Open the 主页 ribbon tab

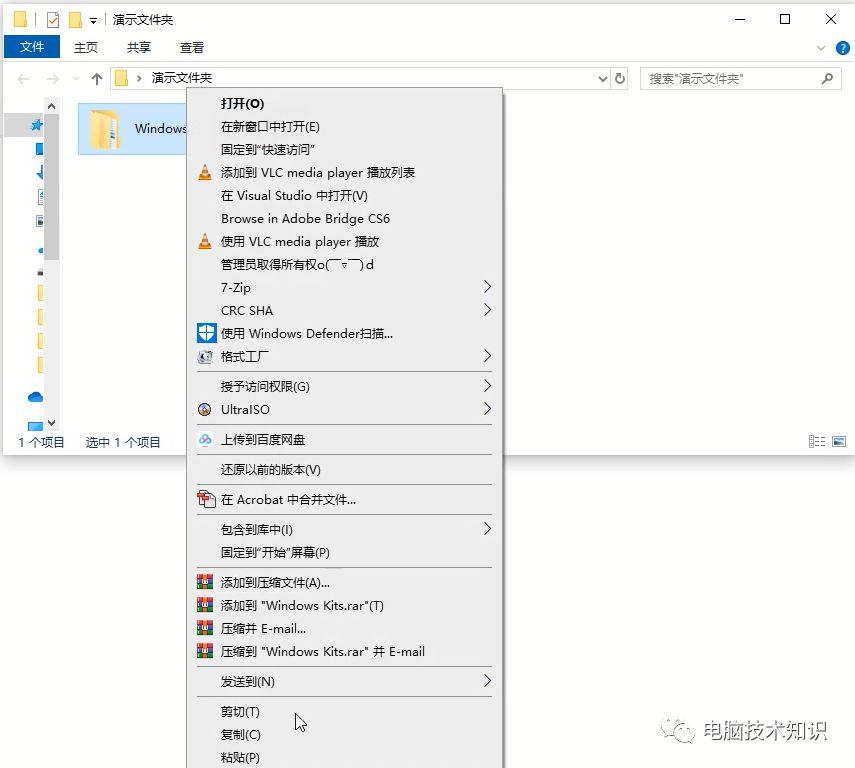pos(86,48)
